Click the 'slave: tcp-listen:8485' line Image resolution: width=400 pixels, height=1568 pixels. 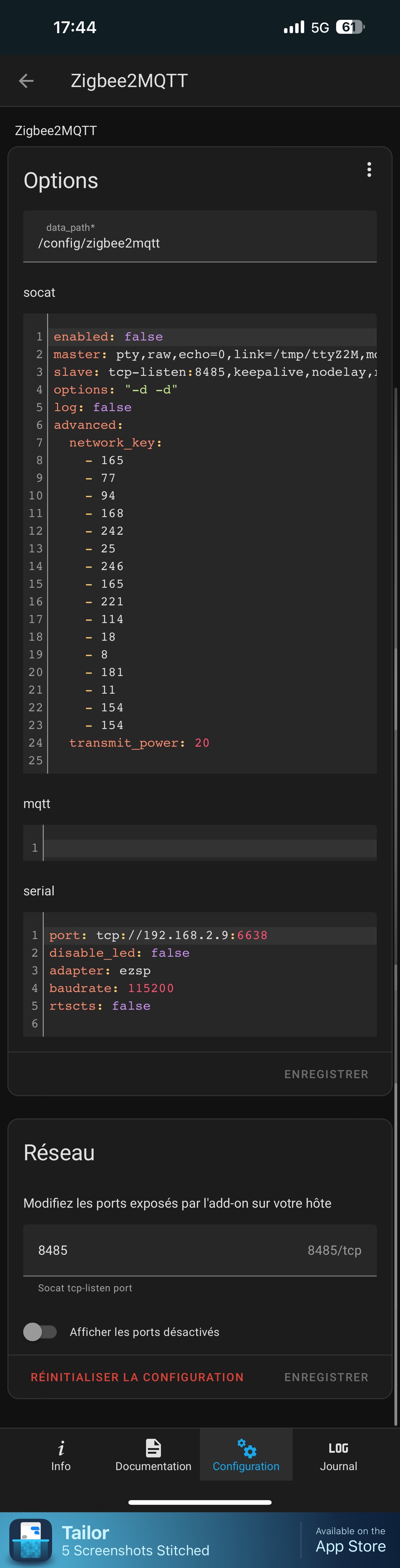pyautogui.click(x=214, y=372)
